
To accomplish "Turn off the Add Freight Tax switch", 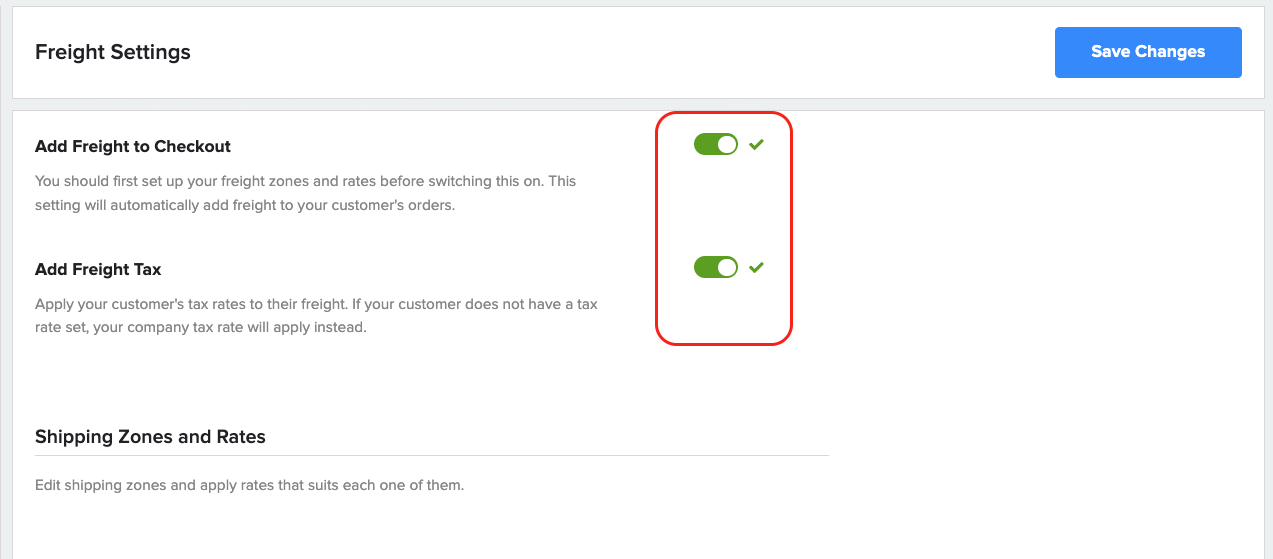I will (716, 267).
